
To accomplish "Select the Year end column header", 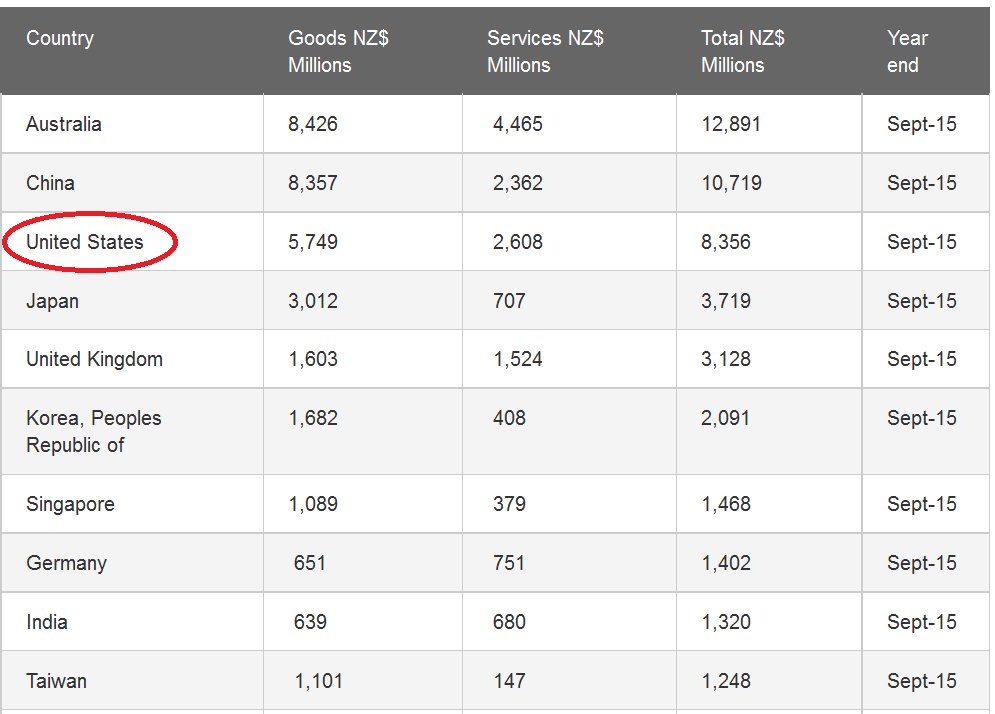I will [x=907, y=52].
